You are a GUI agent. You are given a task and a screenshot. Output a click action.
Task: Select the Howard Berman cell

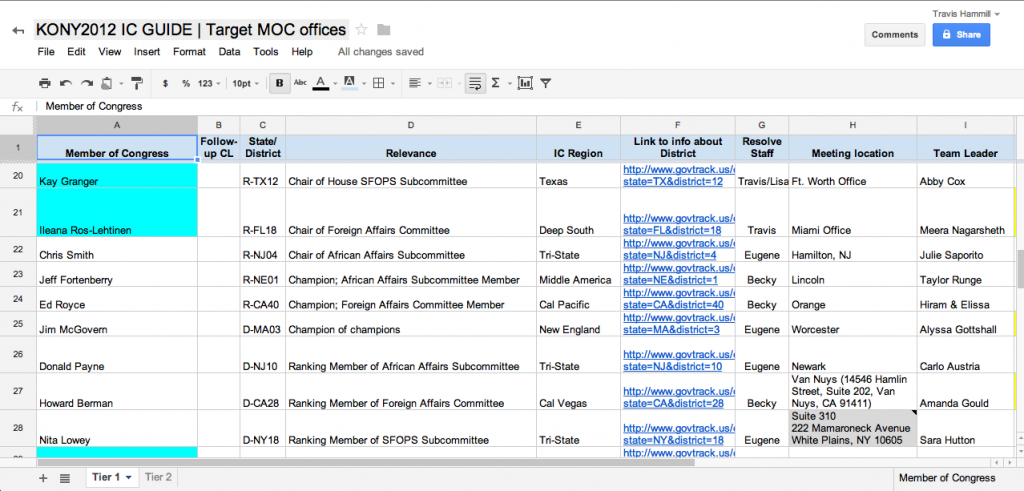[x=117, y=391]
